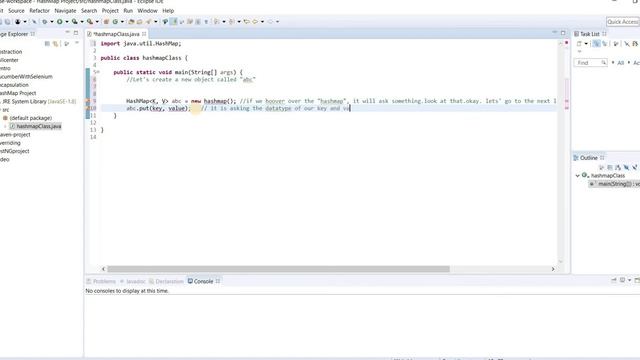
Task: Click the Find field in Task List
Action: coord(590,62)
